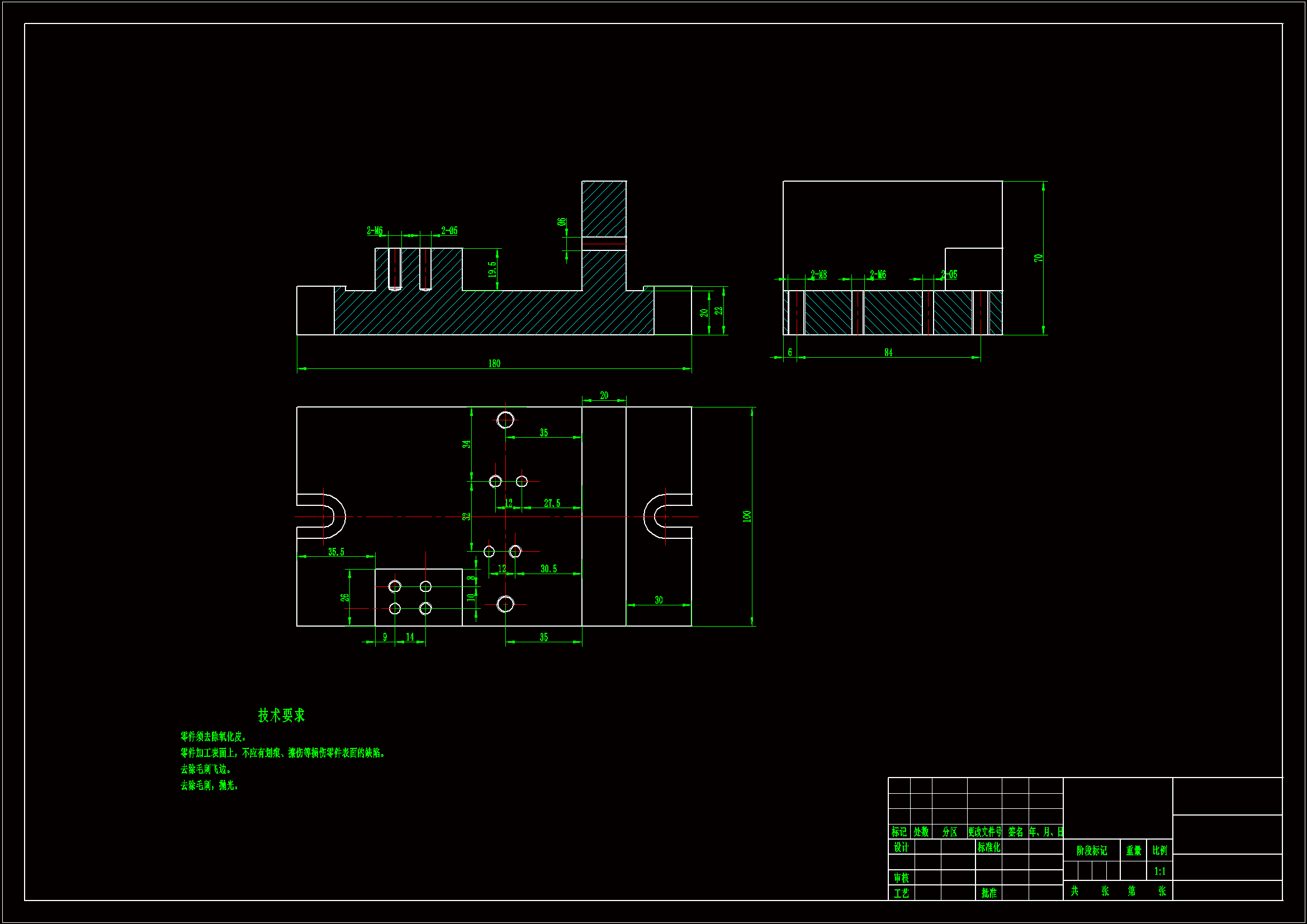The height and width of the screenshot is (924, 1307).
Task: Select the 35.5 dimension near left slot
Action: pyautogui.click(x=336, y=552)
